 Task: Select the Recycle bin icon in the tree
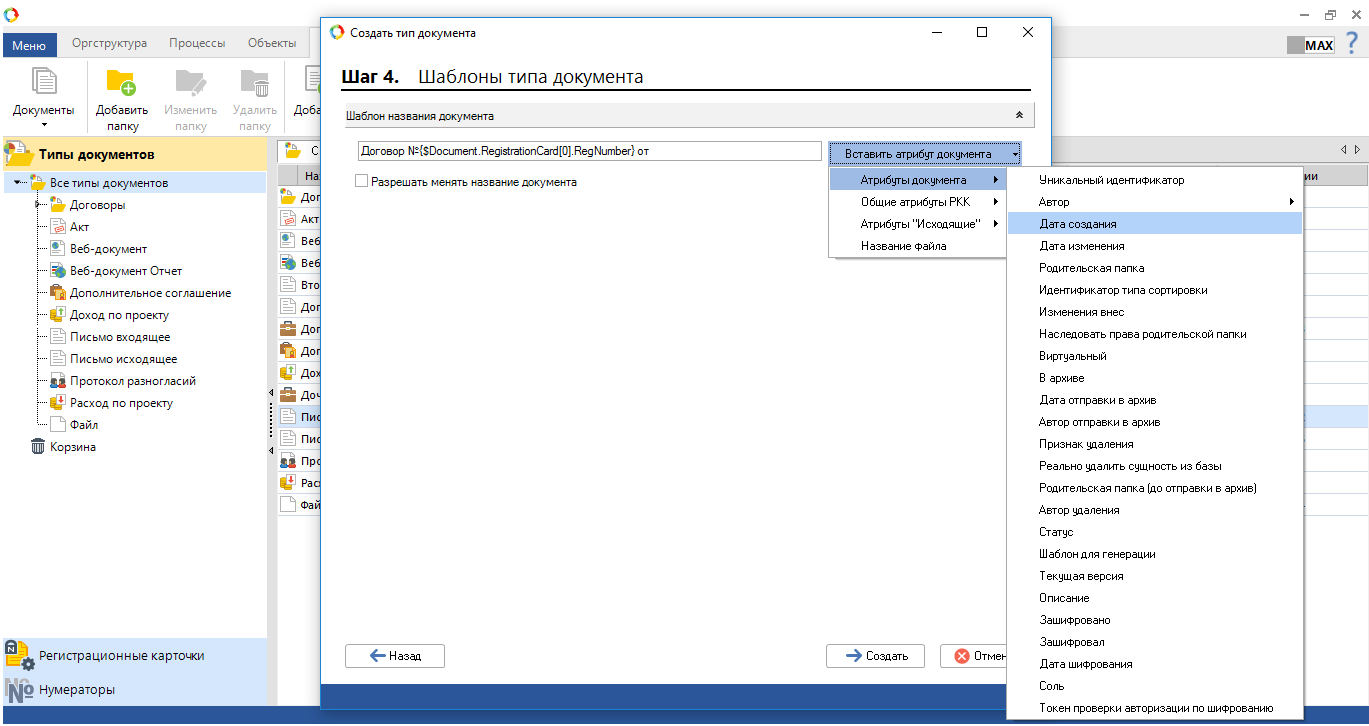pyautogui.click(x=38, y=447)
